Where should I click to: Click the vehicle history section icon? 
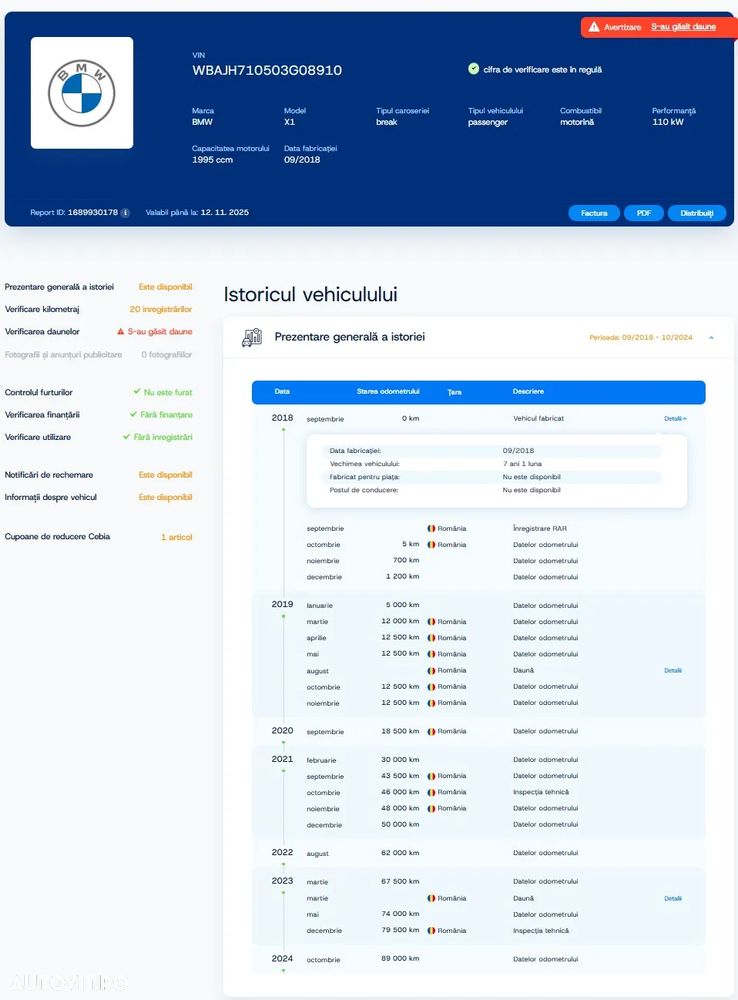[252, 337]
